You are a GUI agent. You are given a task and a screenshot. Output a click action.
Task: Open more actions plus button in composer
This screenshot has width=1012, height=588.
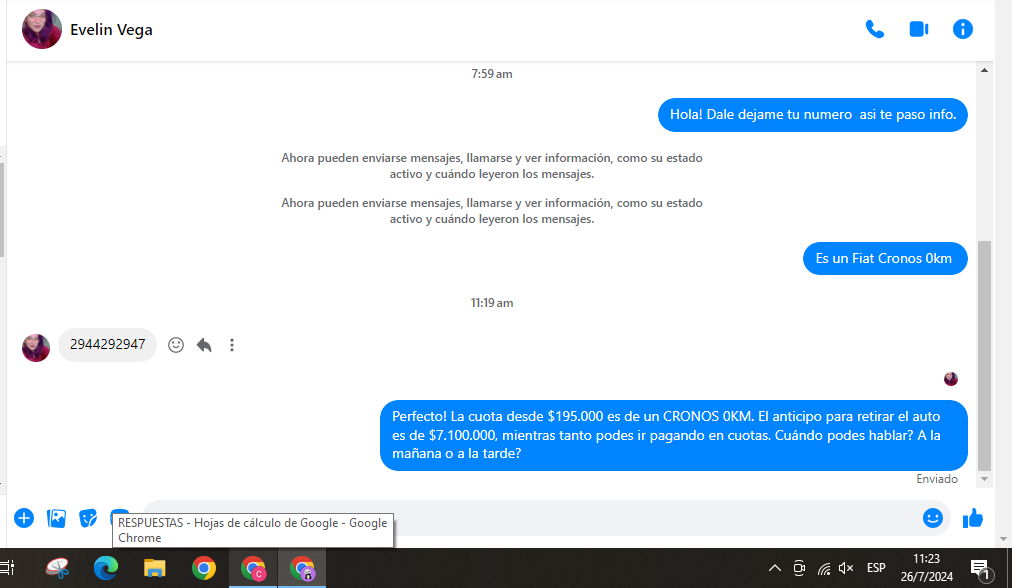[x=24, y=518]
